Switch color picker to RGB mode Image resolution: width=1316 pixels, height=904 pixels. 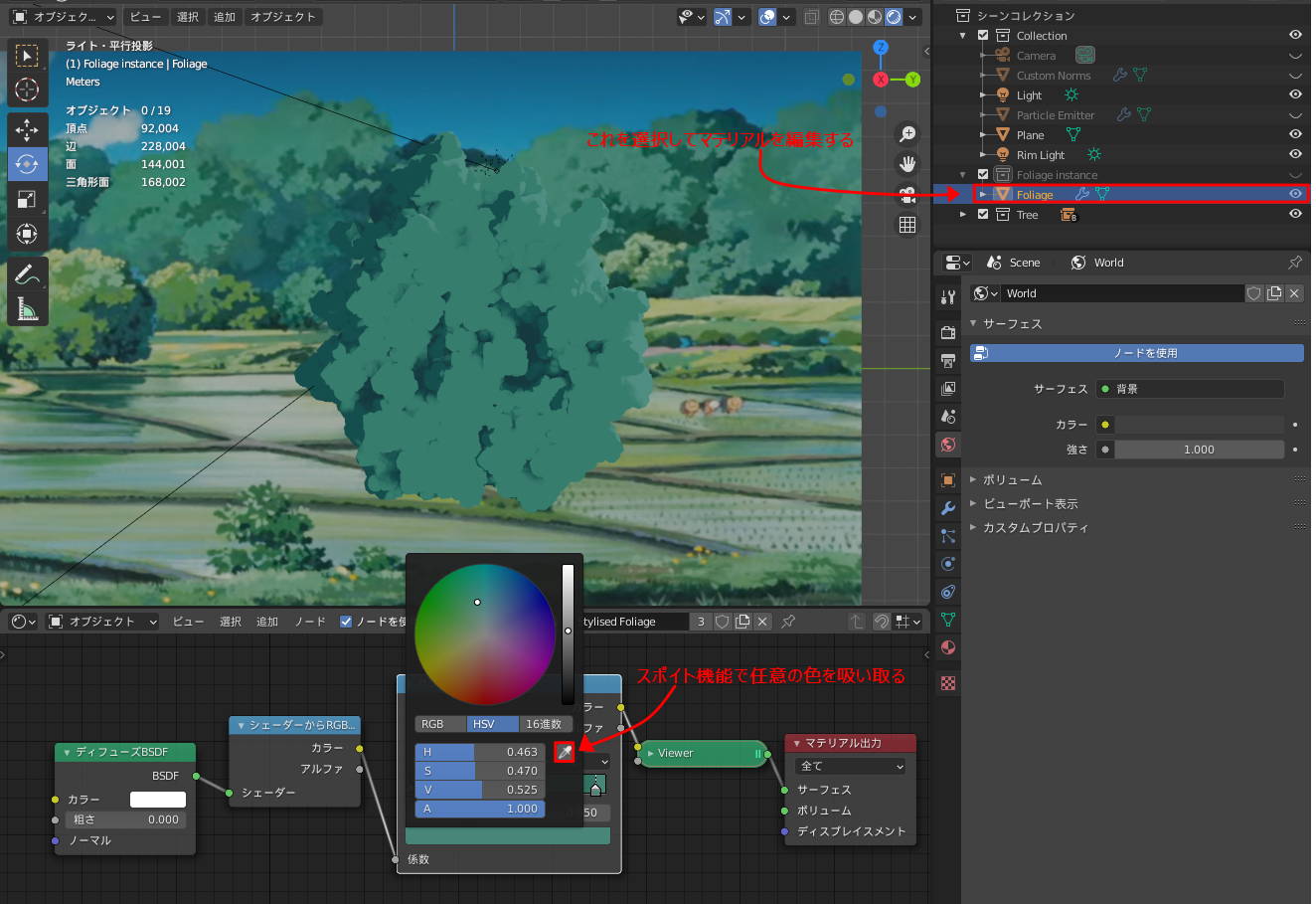coord(440,724)
